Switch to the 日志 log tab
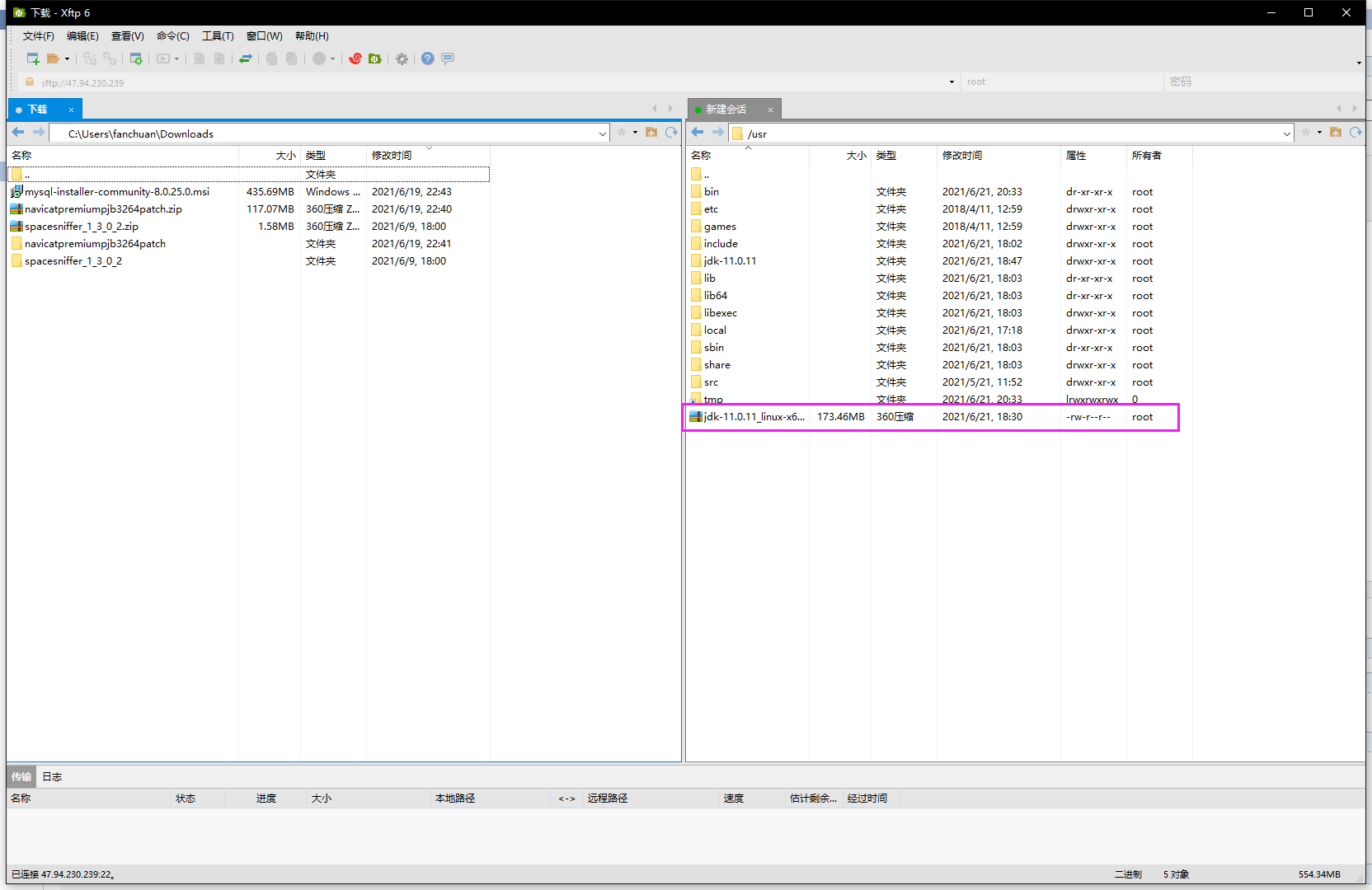 pos(52,777)
